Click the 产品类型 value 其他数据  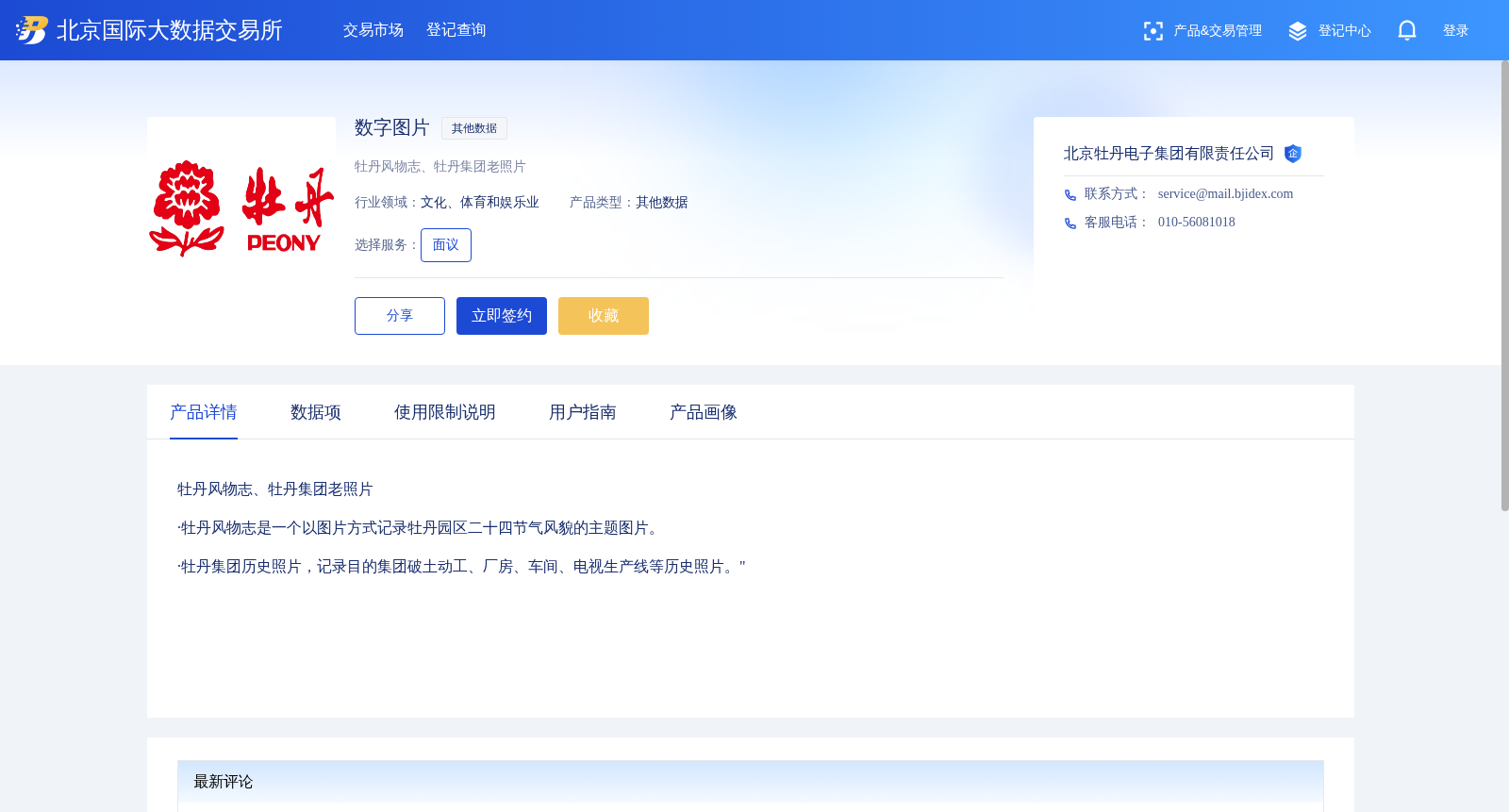pos(662,203)
